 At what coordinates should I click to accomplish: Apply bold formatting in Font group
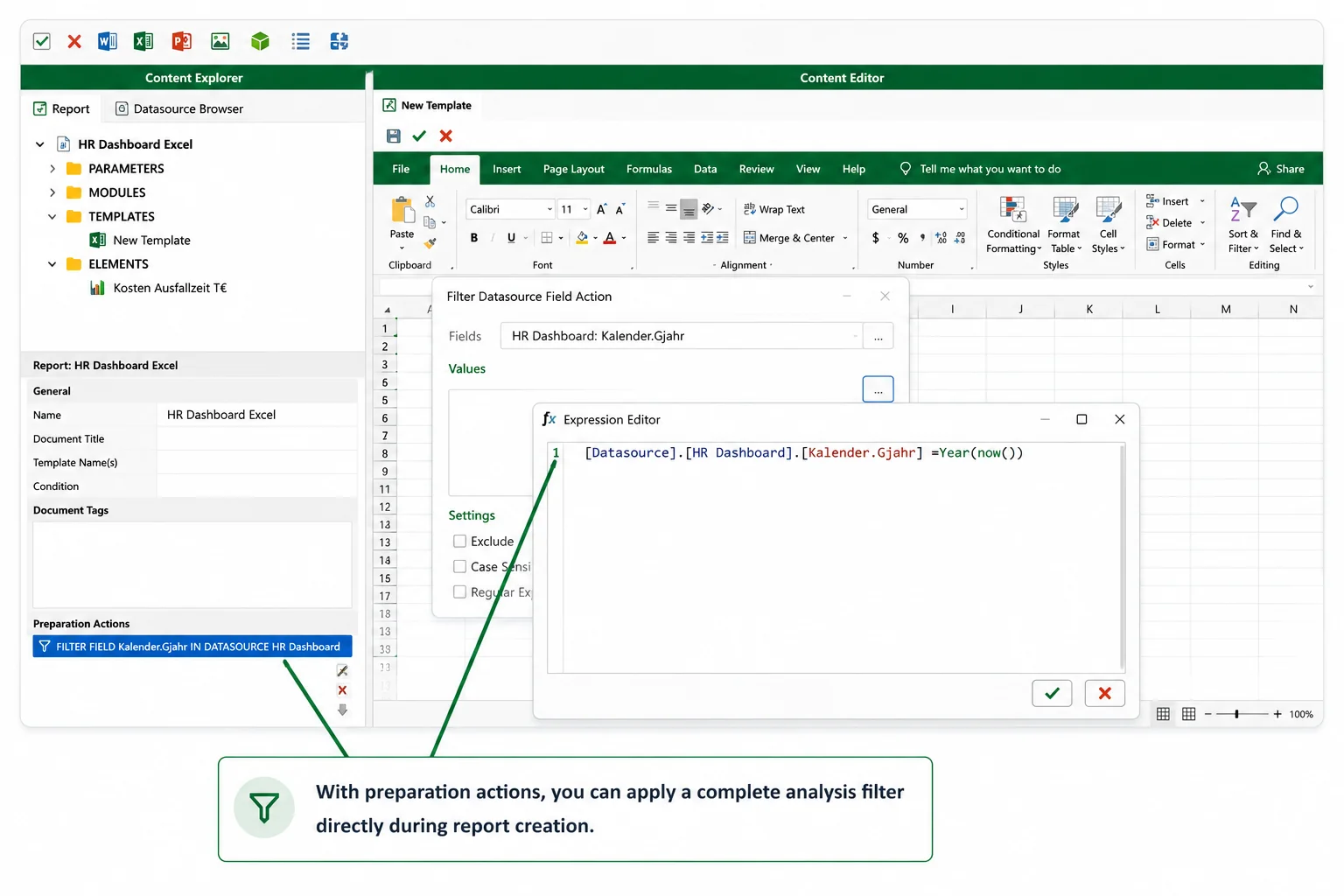474,238
